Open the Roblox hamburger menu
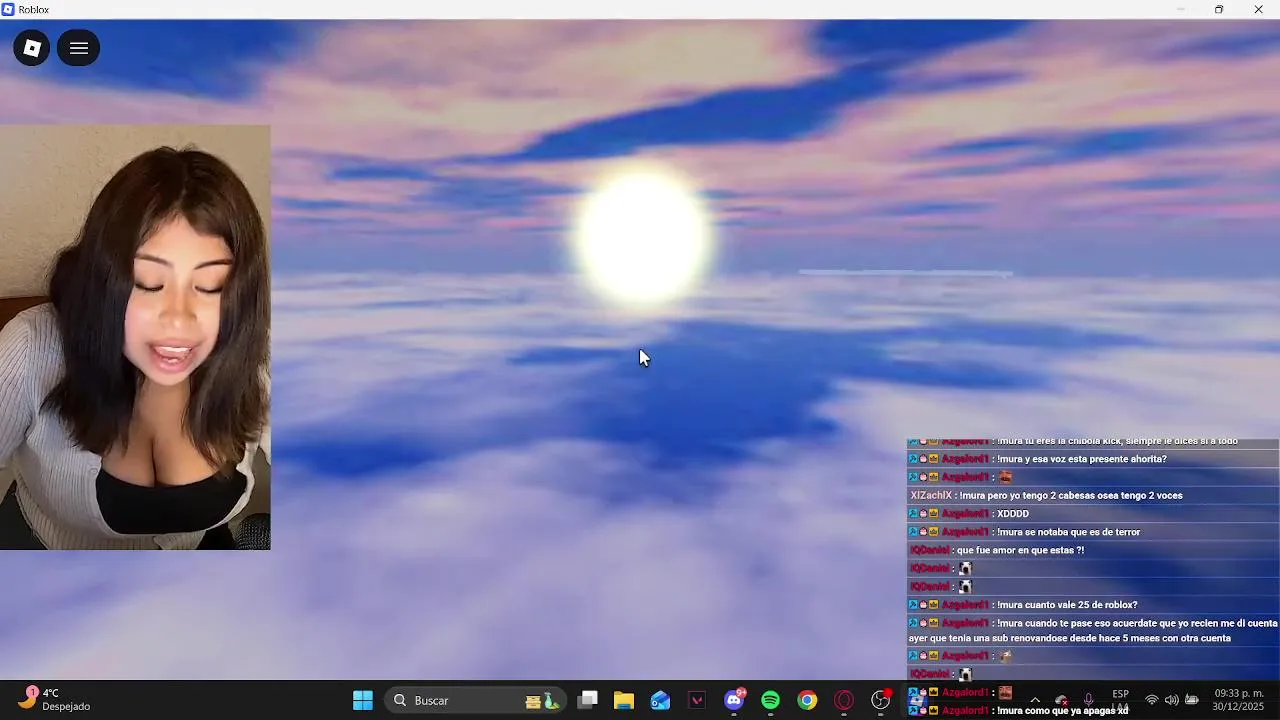Viewport: 1280px width, 720px height. click(x=78, y=48)
